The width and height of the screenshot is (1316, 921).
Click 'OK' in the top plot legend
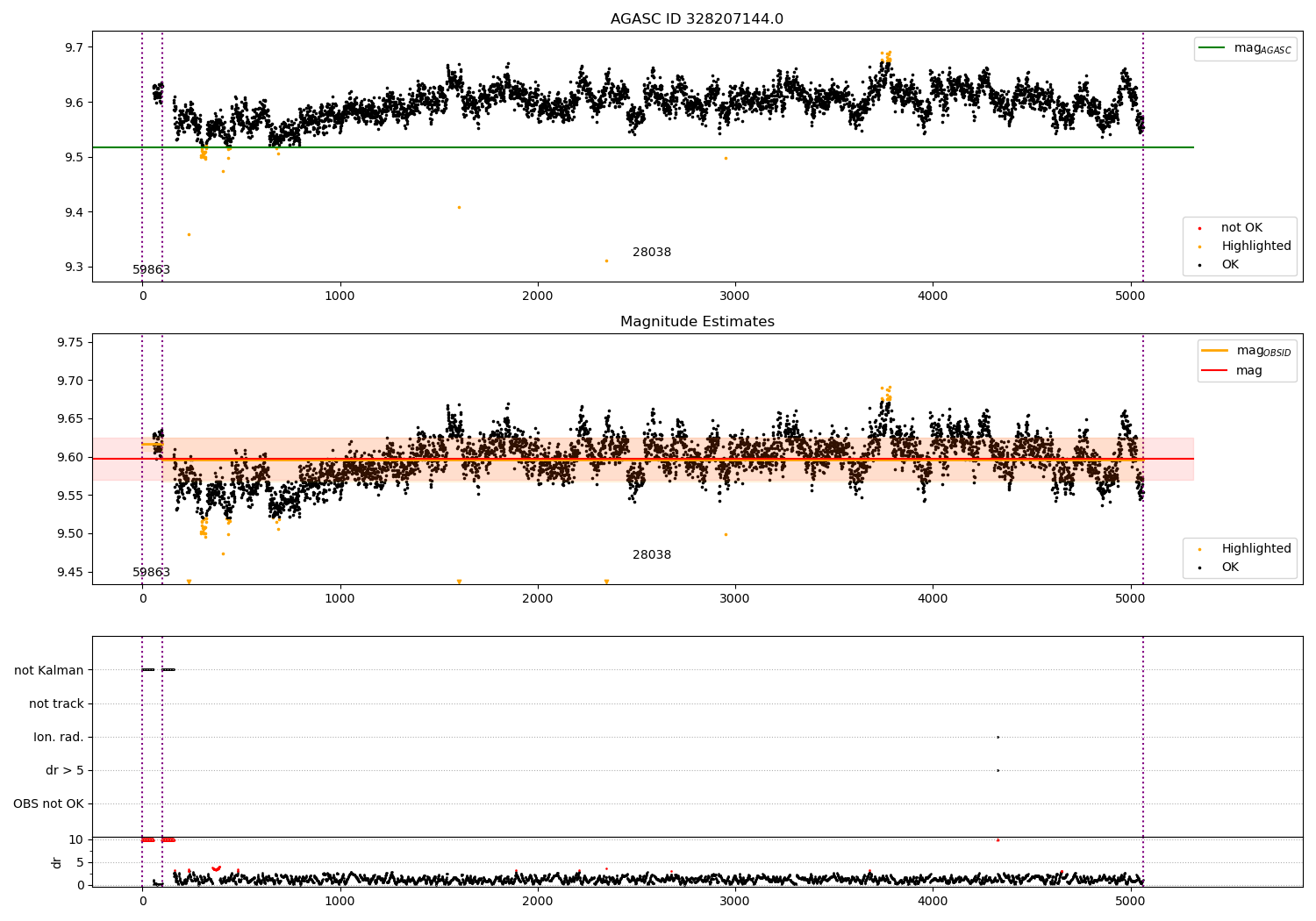(x=1230, y=265)
